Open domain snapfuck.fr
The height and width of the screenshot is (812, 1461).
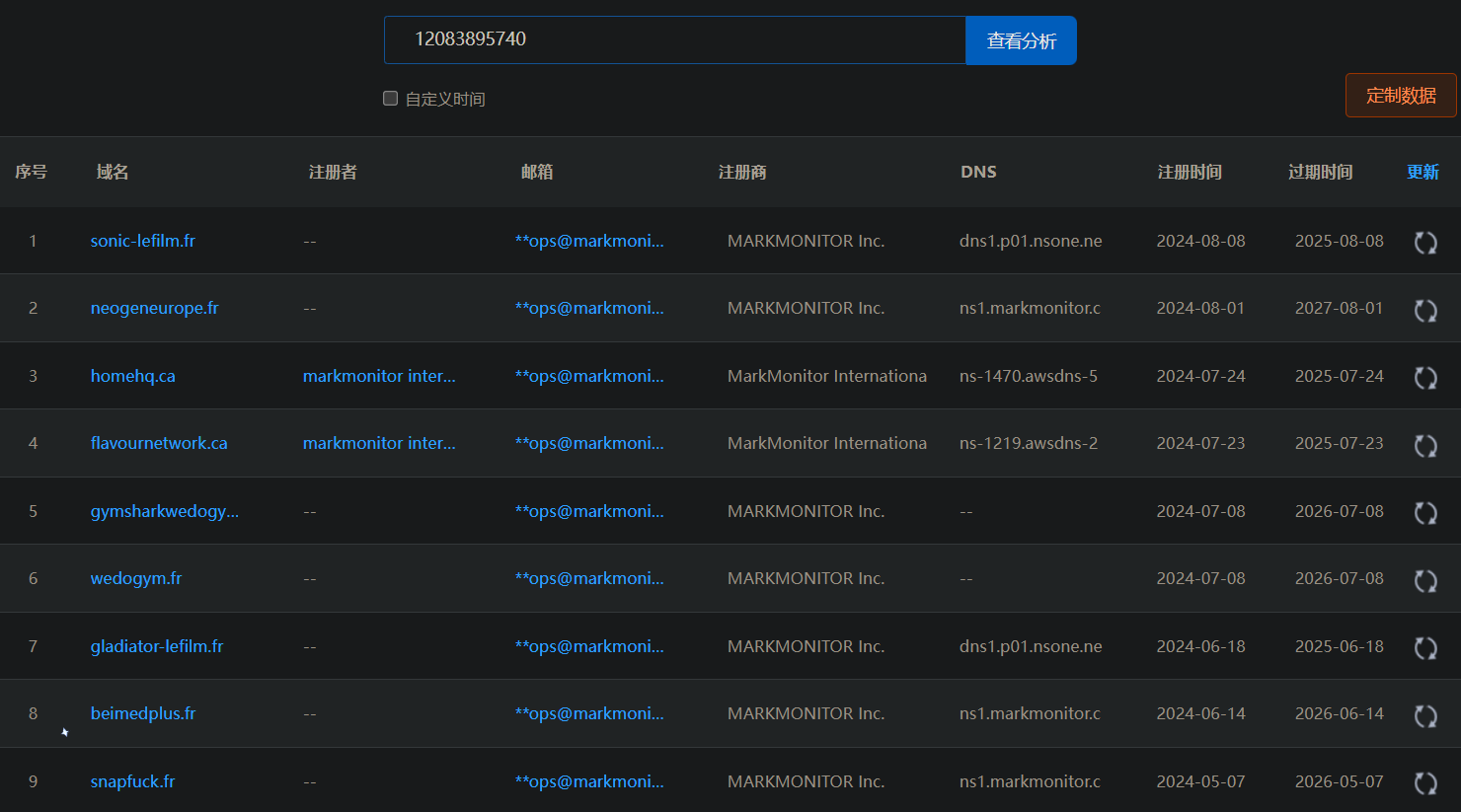pos(132,781)
